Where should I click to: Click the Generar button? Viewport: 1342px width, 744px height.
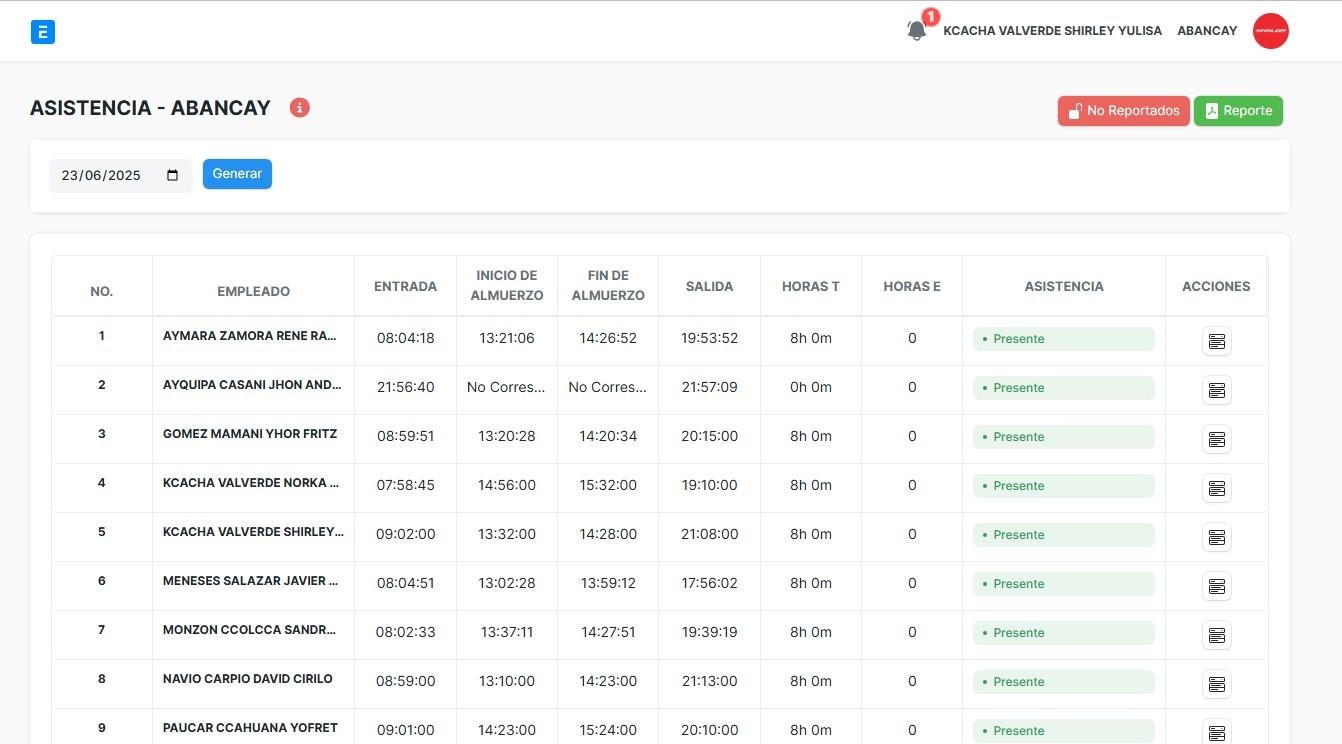click(237, 174)
